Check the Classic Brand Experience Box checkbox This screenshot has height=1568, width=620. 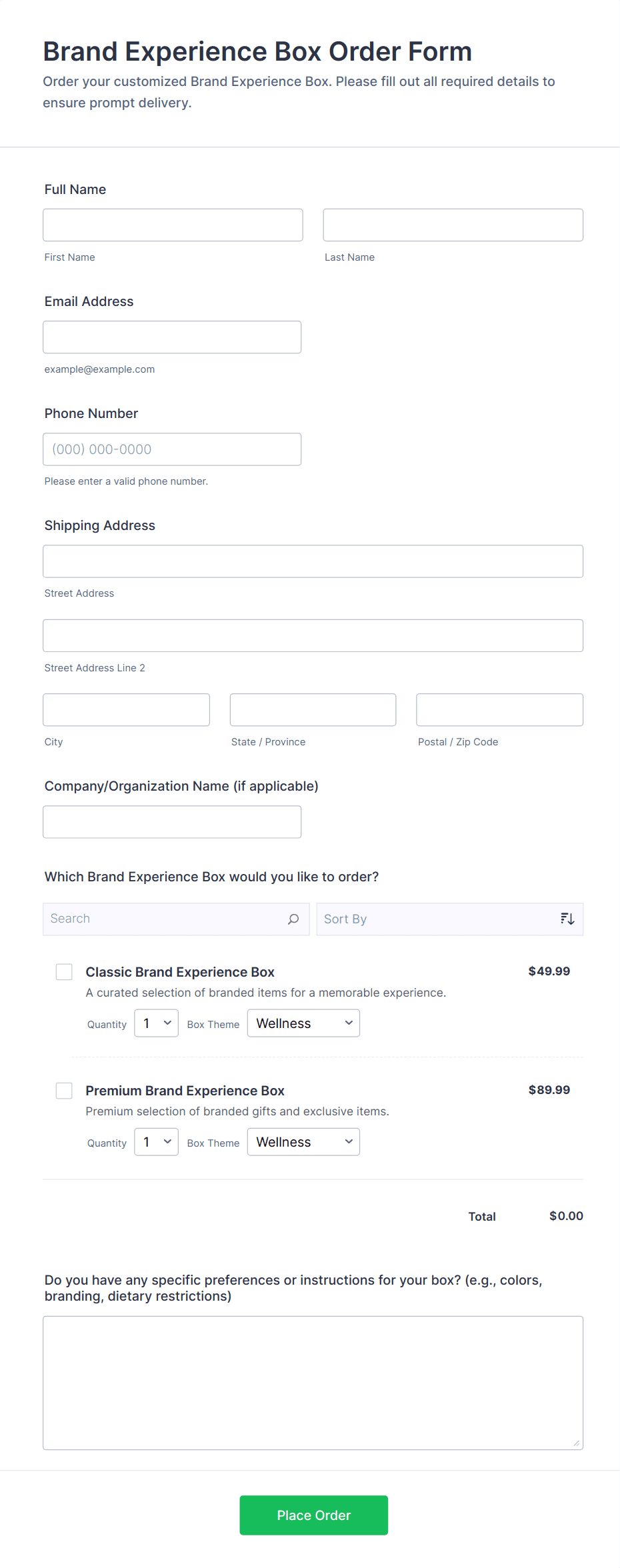tap(64, 972)
